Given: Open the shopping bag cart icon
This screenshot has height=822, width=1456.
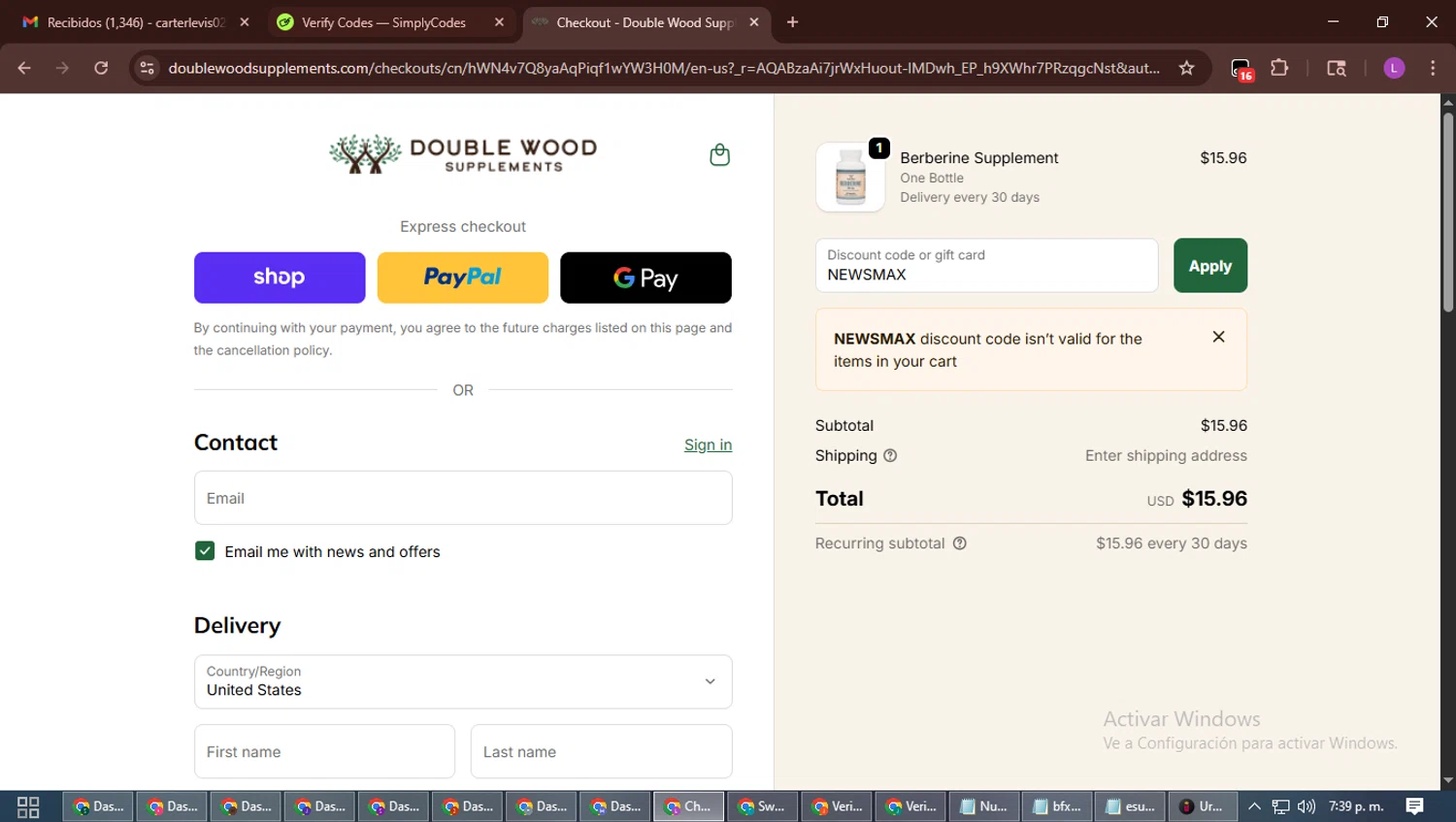Looking at the screenshot, I should point(719,155).
